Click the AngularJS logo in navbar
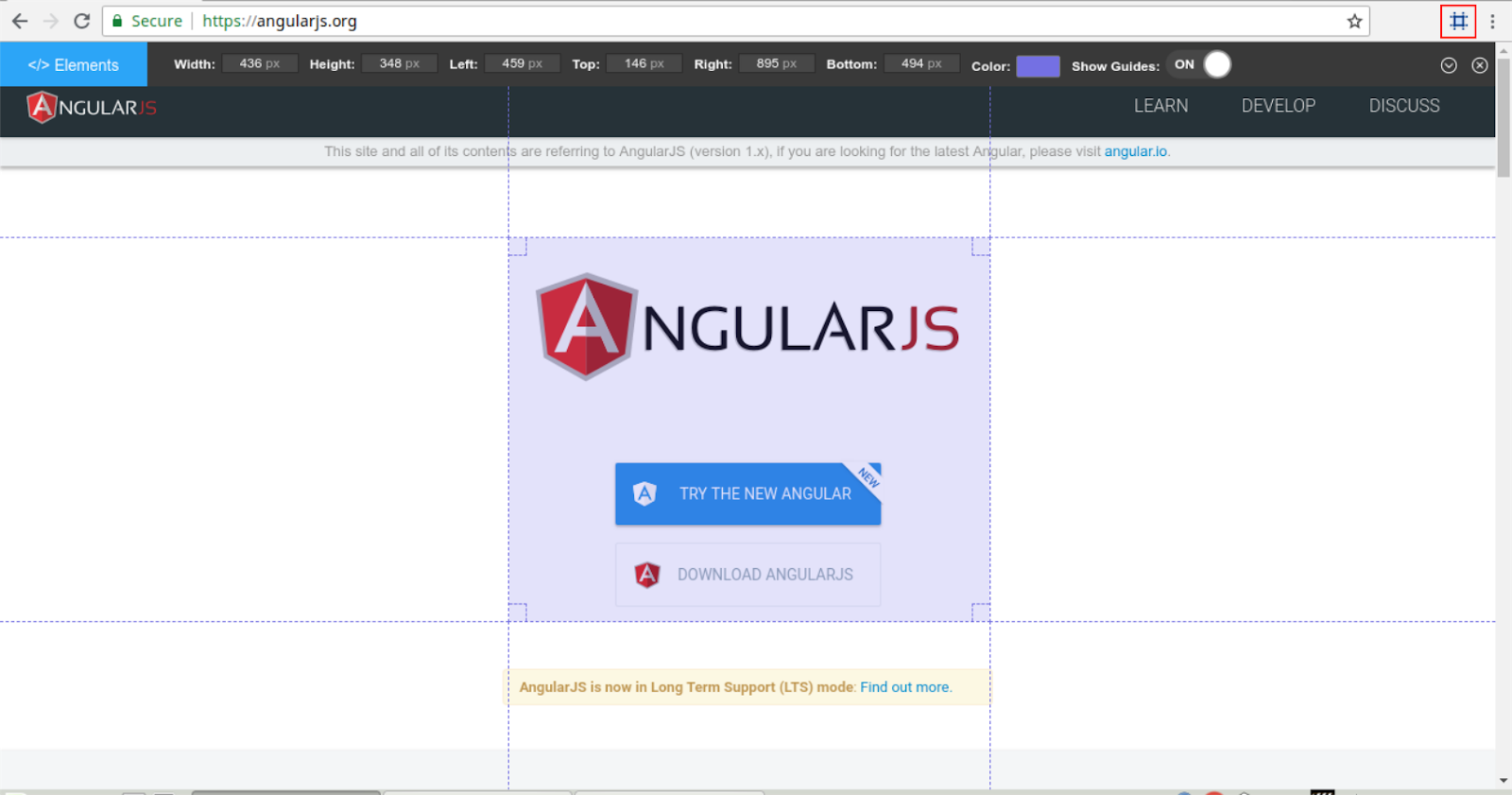This screenshot has width=1512, height=795. 92,107
